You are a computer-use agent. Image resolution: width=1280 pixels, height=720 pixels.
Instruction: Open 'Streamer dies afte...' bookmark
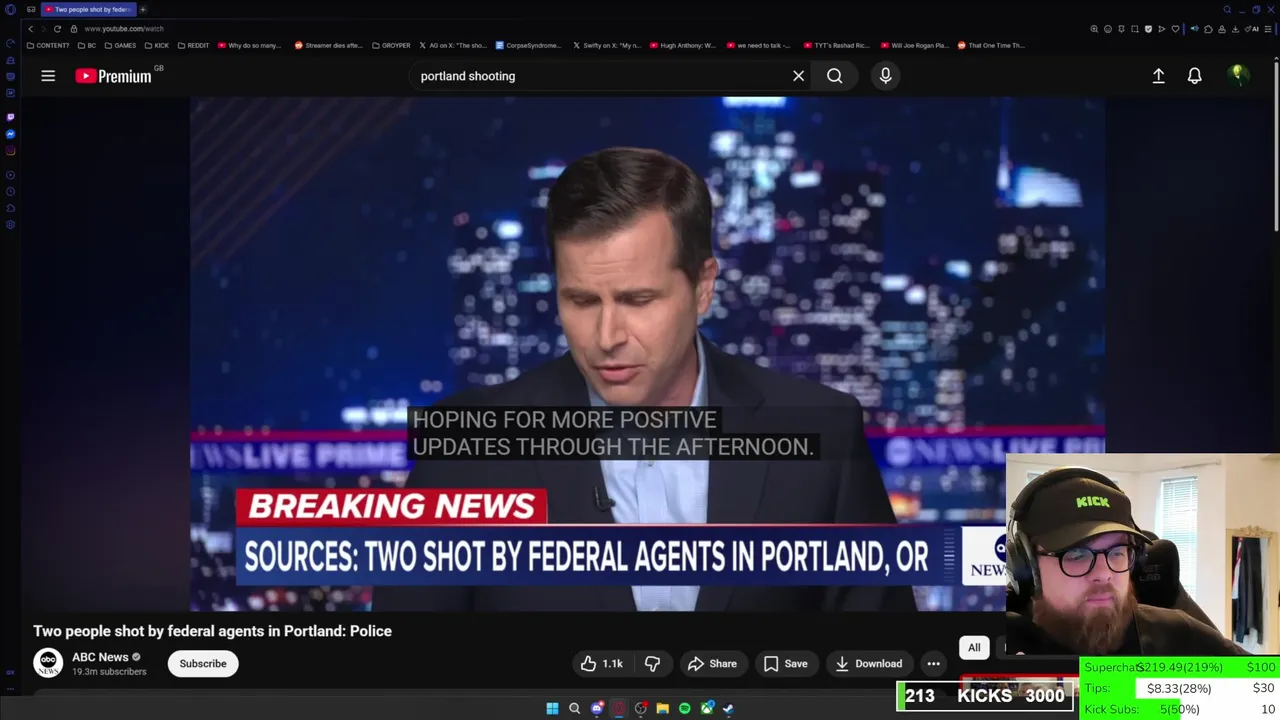(328, 45)
